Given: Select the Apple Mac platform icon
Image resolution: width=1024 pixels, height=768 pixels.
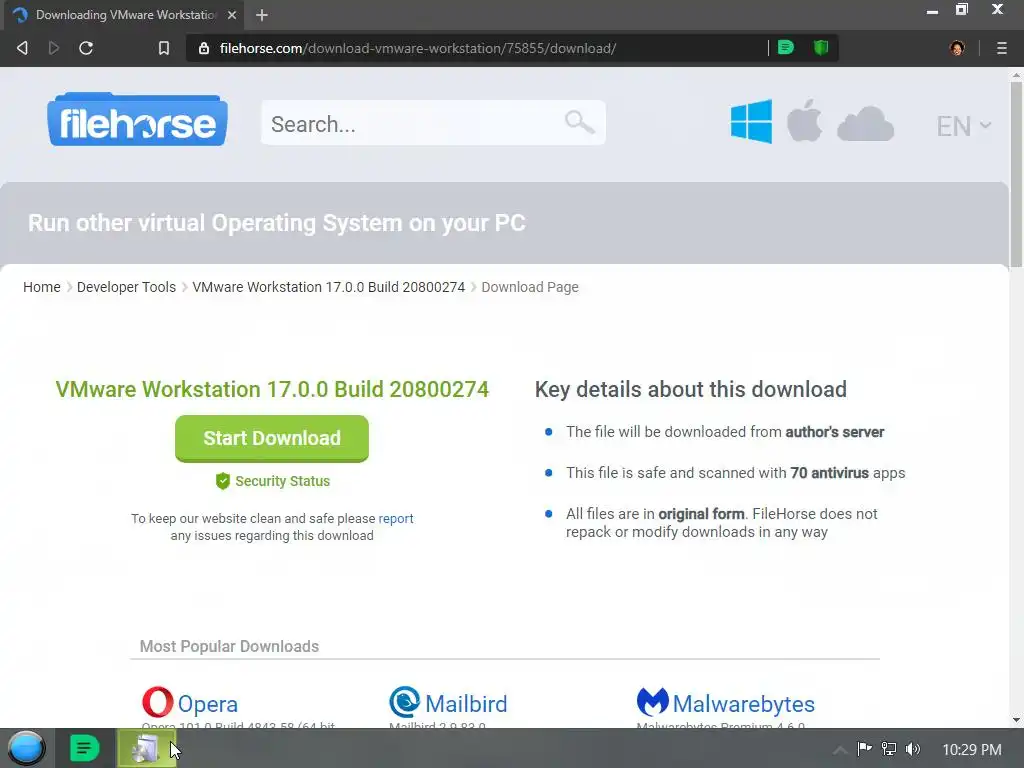Looking at the screenshot, I should tap(804, 120).
